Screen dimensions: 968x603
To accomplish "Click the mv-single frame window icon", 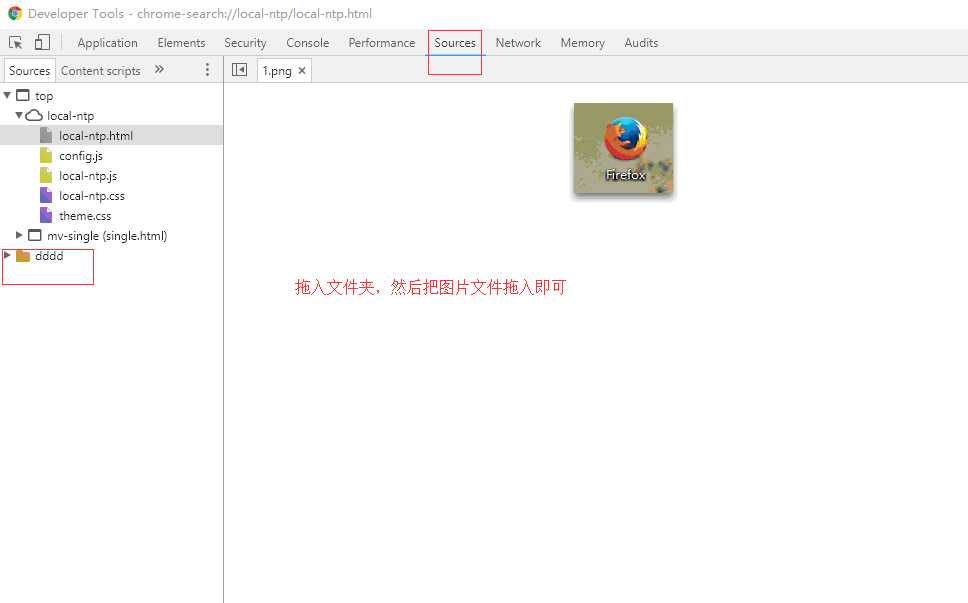I will (35, 235).
